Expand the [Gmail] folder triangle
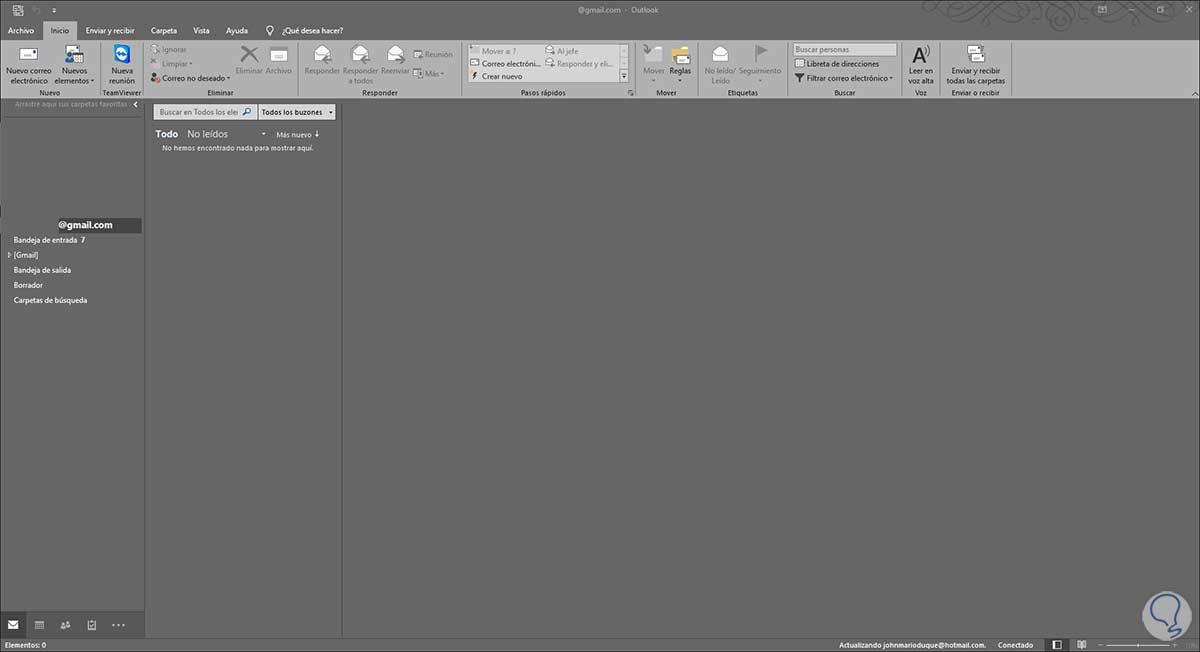Screen dimensions: 1200x652 [8, 255]
